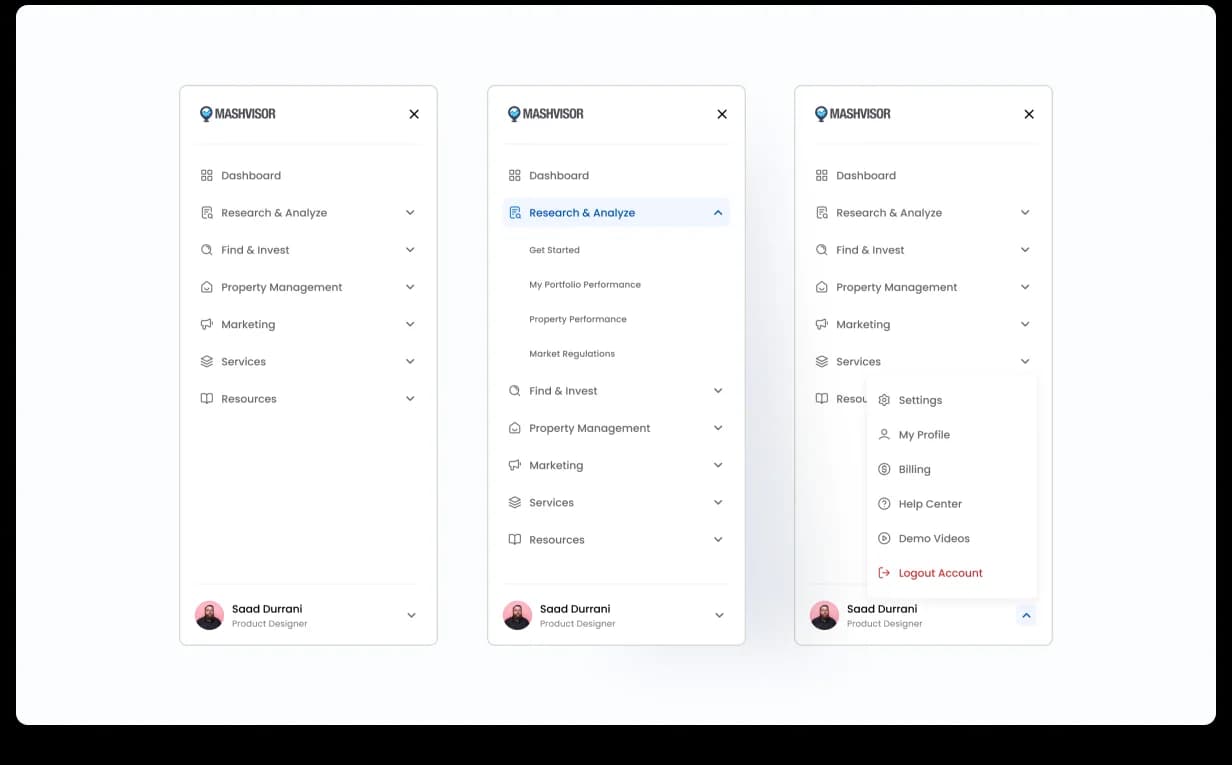Close the middle sidebar panel with X
This screenshot has height=765, width=1232.
click(x=722, y=114)
